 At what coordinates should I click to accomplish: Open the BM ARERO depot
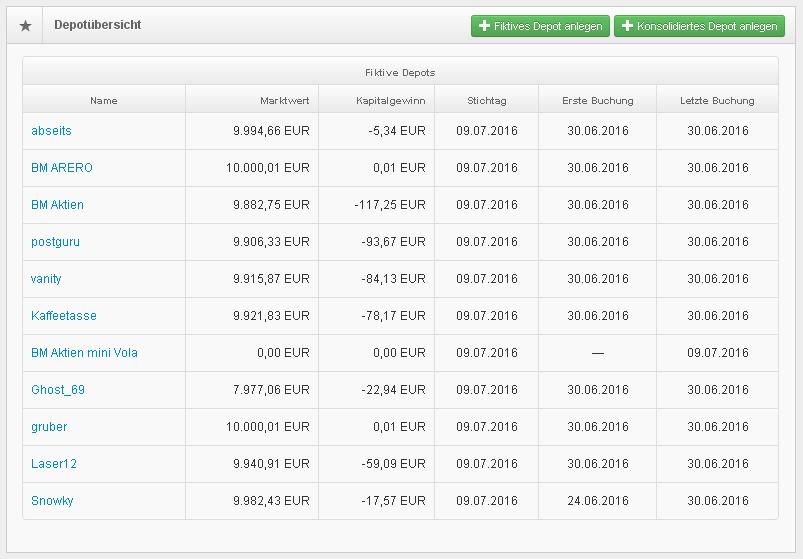tap(62, 168)
